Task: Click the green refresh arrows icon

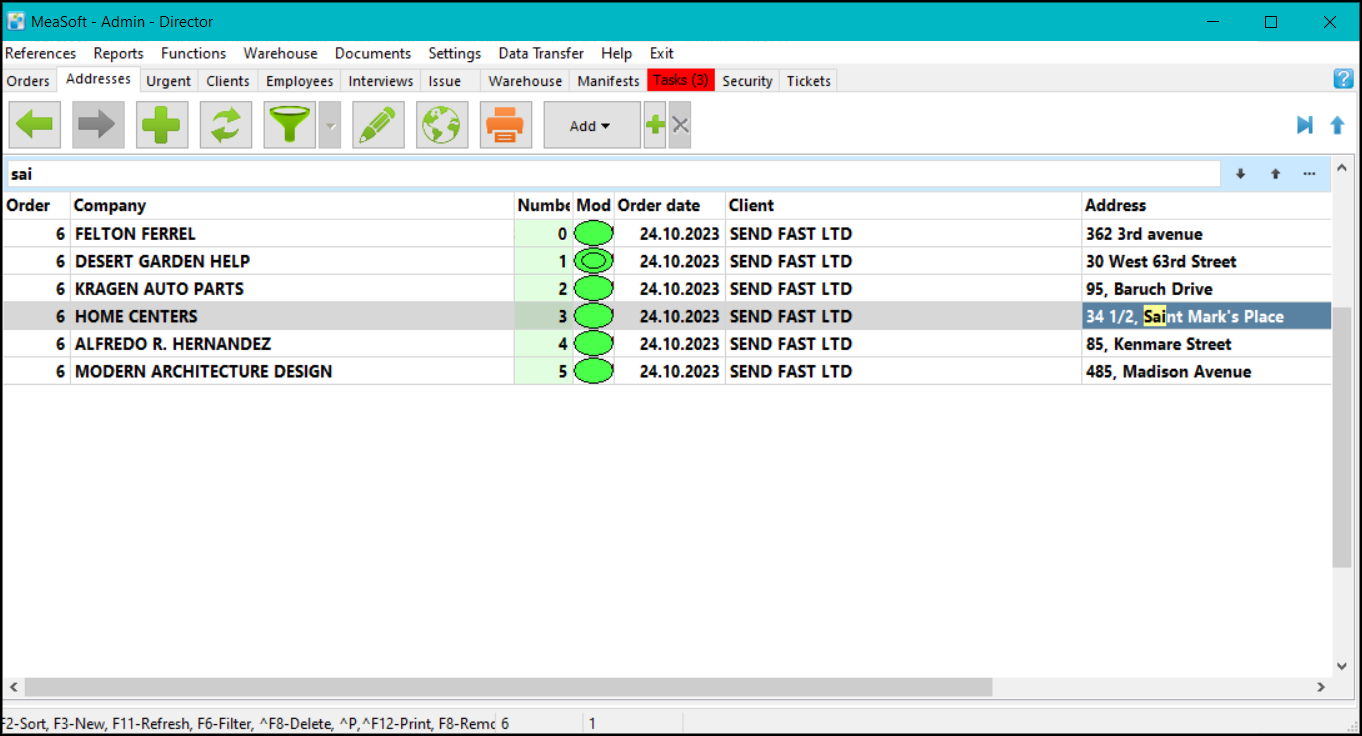Action: coord(226,126)
